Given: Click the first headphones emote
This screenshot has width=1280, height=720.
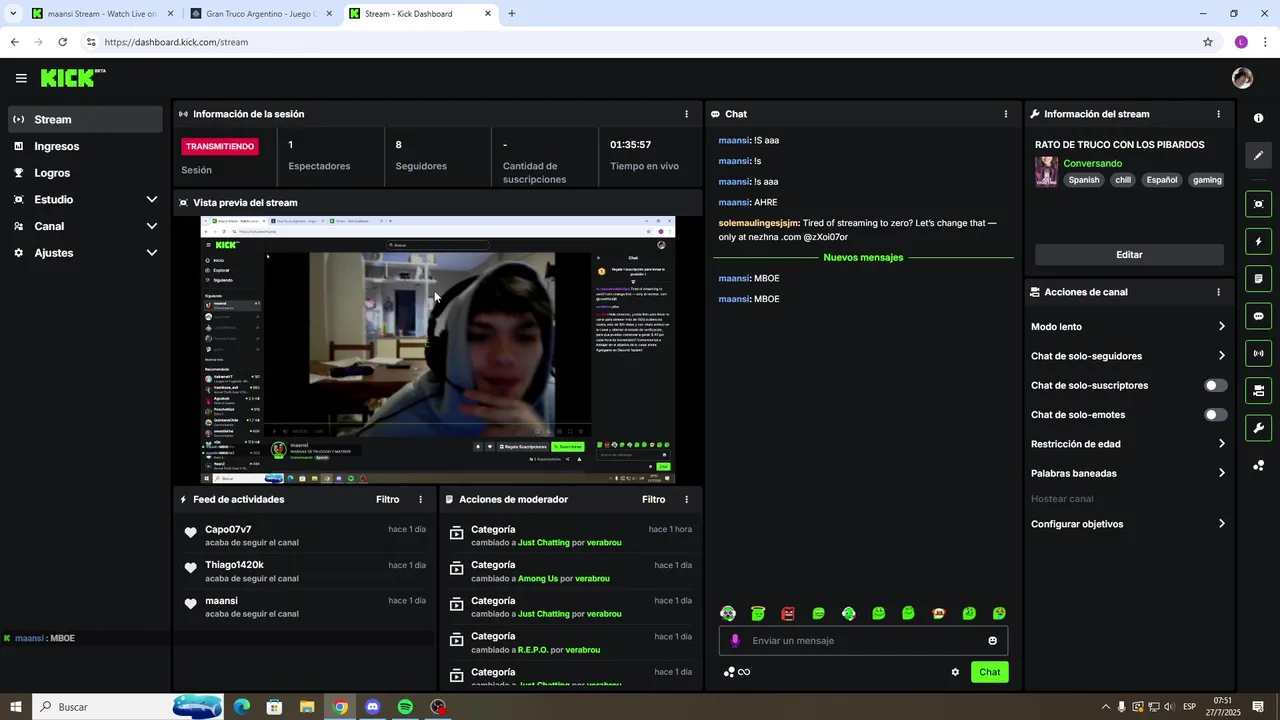Looking at the screenshot, I should pyautogui.click(x=728, y=613).
